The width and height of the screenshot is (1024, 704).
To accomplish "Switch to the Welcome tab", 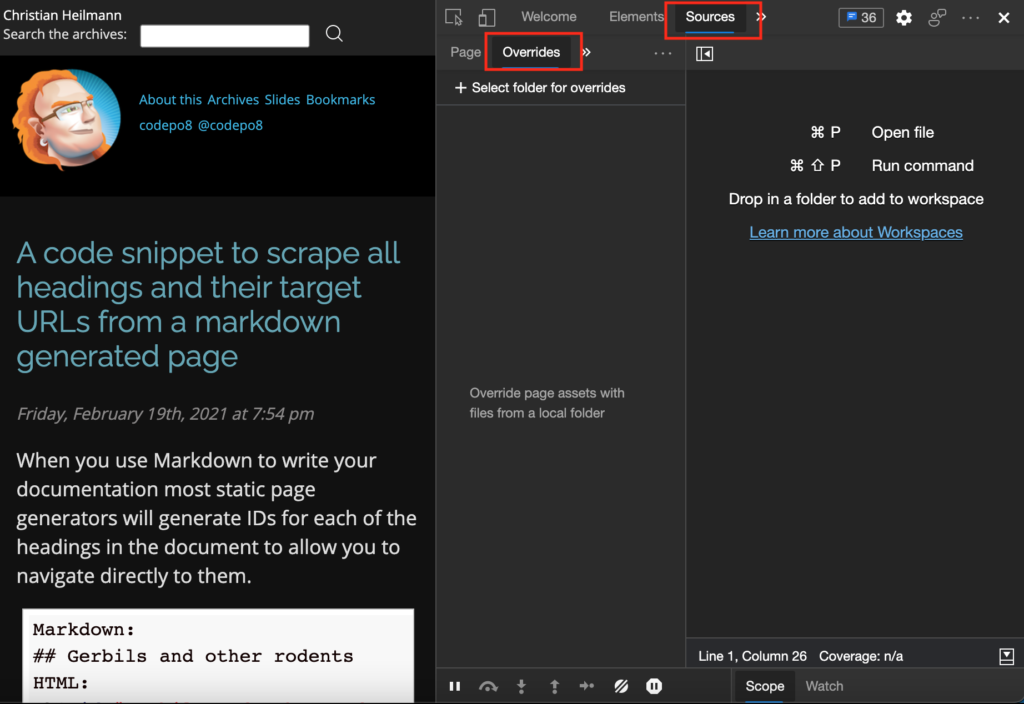I will pos(549,17).
